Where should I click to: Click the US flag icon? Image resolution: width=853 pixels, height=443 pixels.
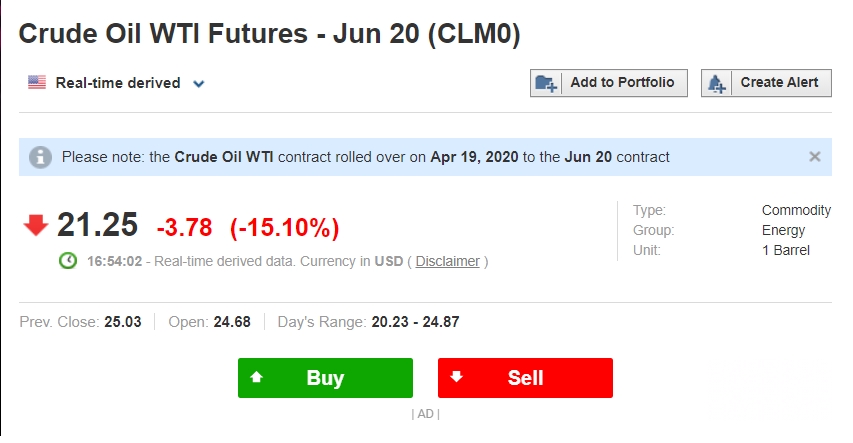[x=37, y=82]
